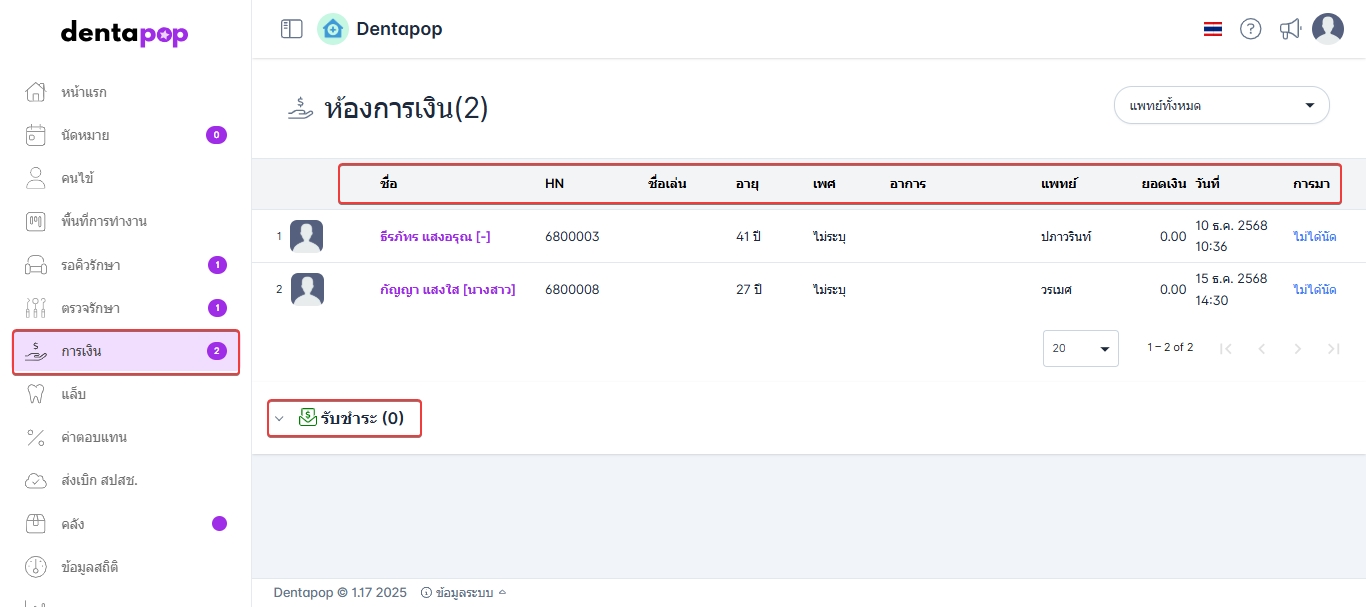Viewport: 1366px width, 607px height.
Task: Open the help question mark icon
Action: point(1250,29)
